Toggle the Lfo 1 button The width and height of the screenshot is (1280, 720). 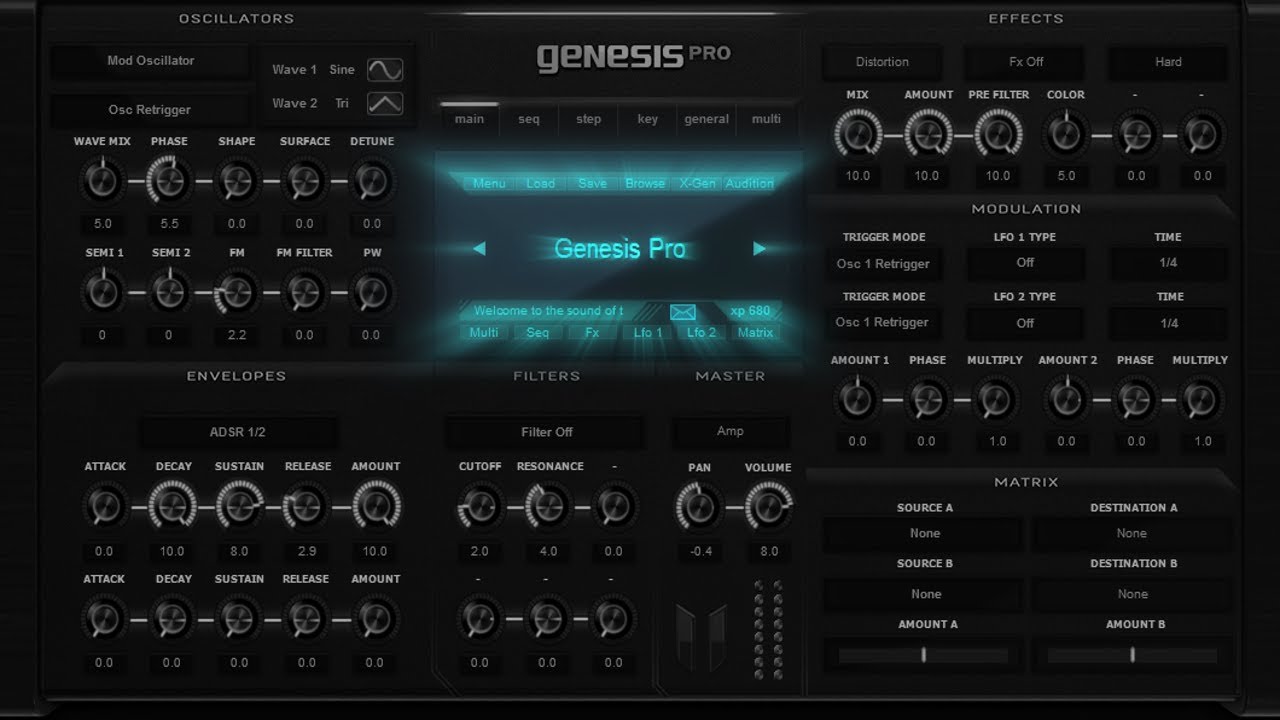coord(647,333)
